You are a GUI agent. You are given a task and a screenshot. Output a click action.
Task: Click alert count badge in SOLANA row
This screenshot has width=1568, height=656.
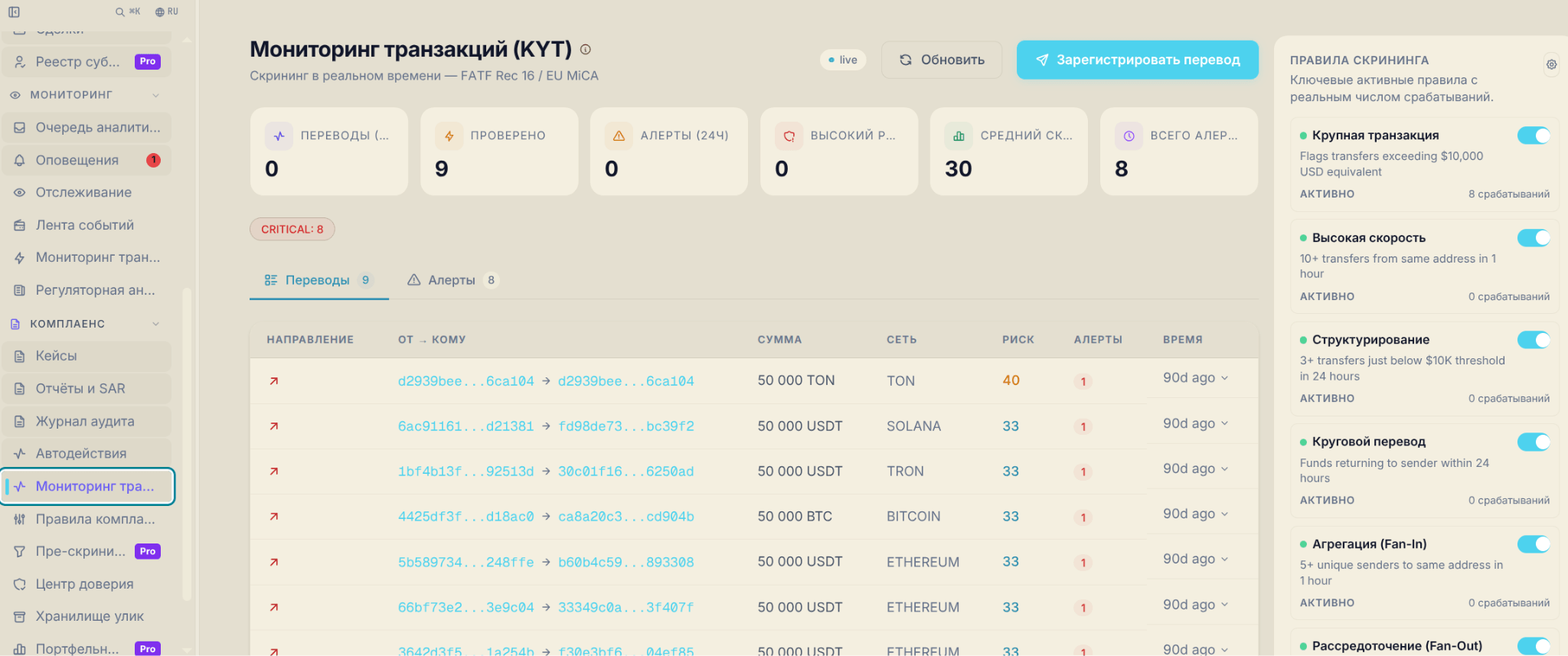[1083, 426]
